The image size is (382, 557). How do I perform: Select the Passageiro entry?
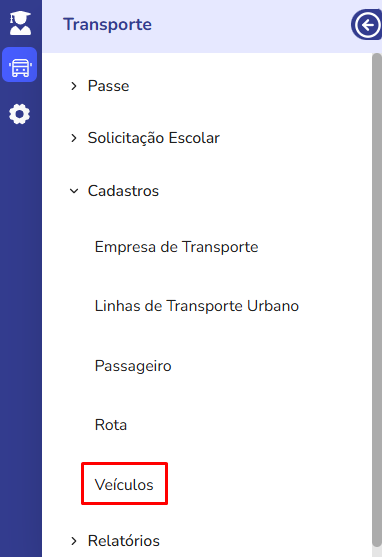click(133, 366)
